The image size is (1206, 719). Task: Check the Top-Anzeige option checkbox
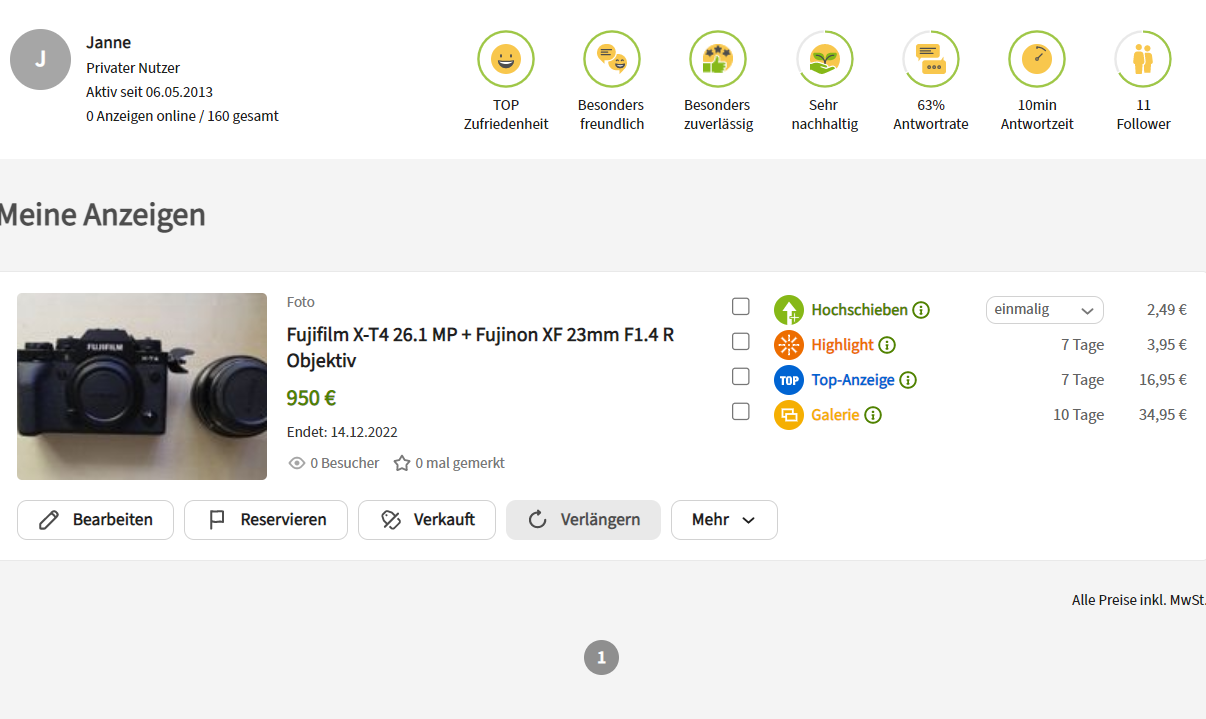click(x=741, y=376)
